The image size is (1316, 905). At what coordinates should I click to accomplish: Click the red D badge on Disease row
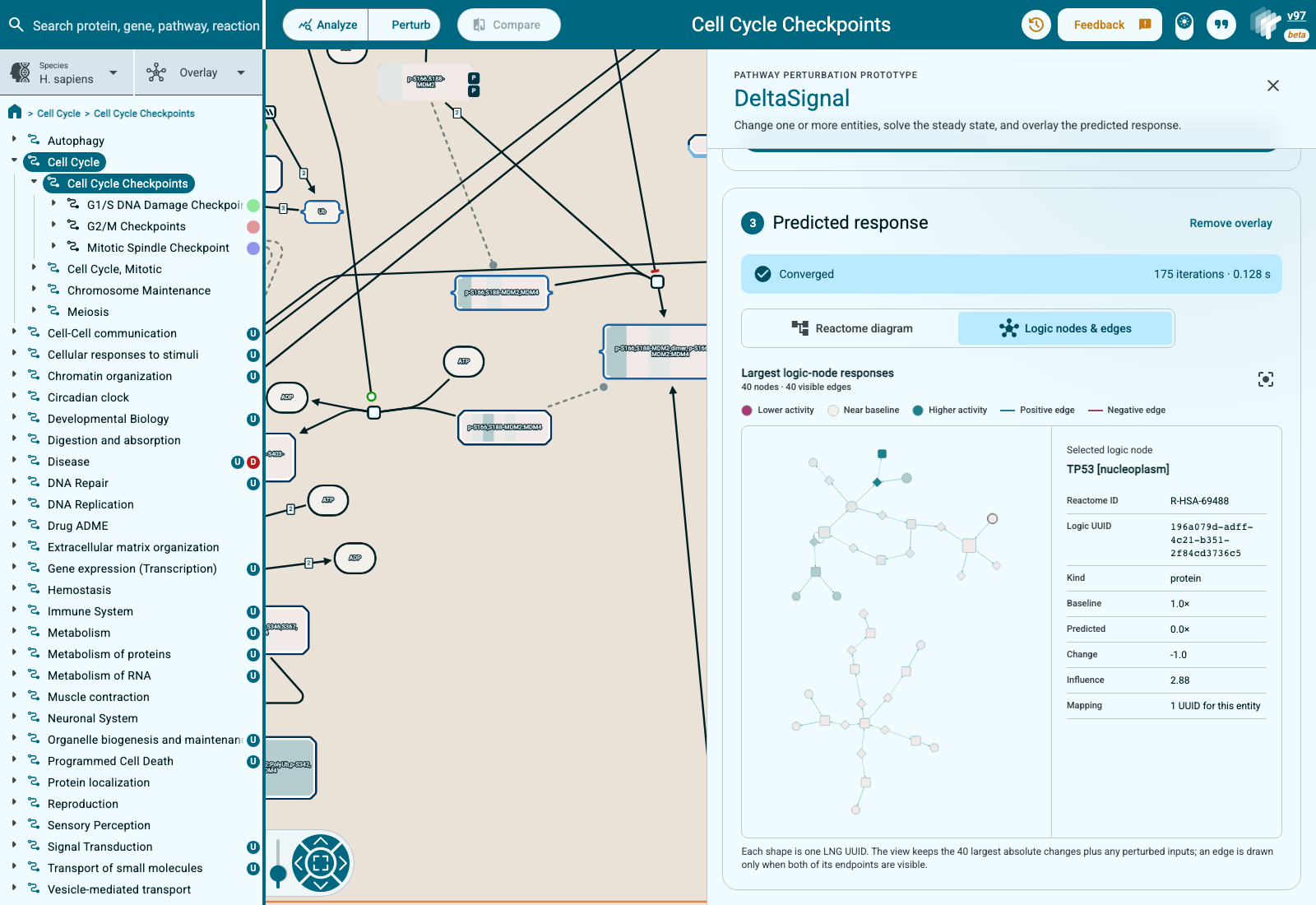point(253,462)
